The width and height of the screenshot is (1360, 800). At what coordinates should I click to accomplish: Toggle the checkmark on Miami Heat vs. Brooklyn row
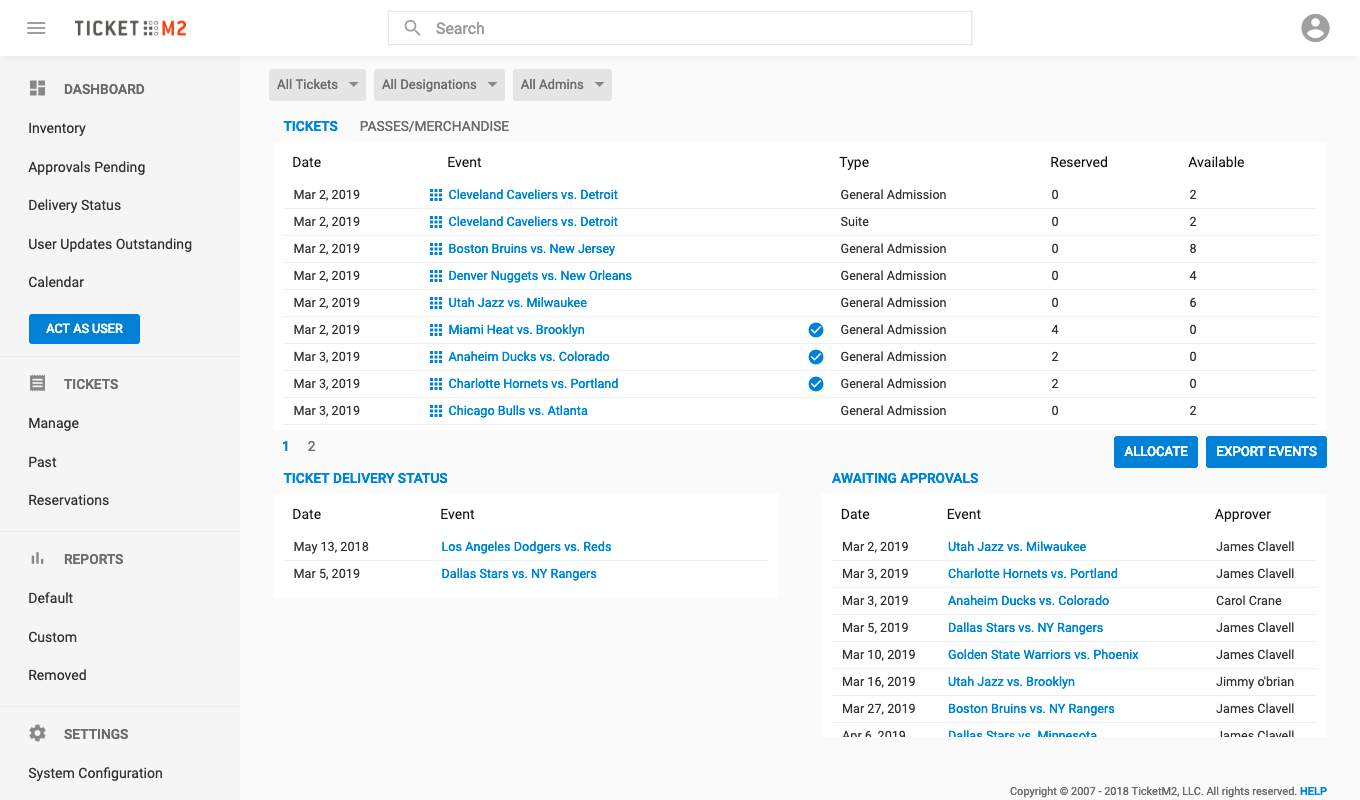[816, 330]
